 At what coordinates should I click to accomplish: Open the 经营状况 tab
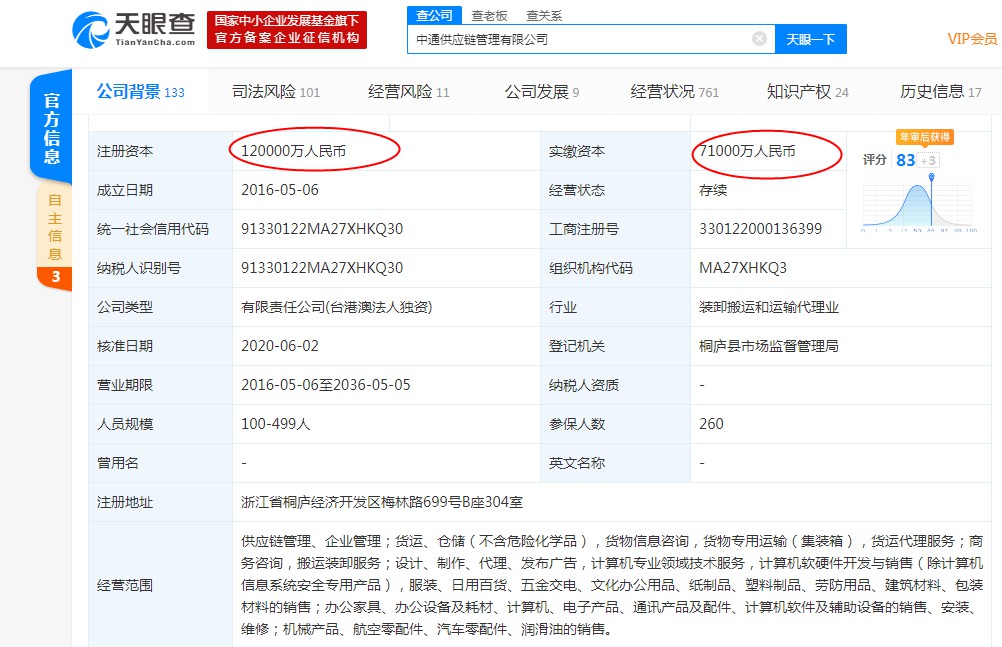coord(674,92)
